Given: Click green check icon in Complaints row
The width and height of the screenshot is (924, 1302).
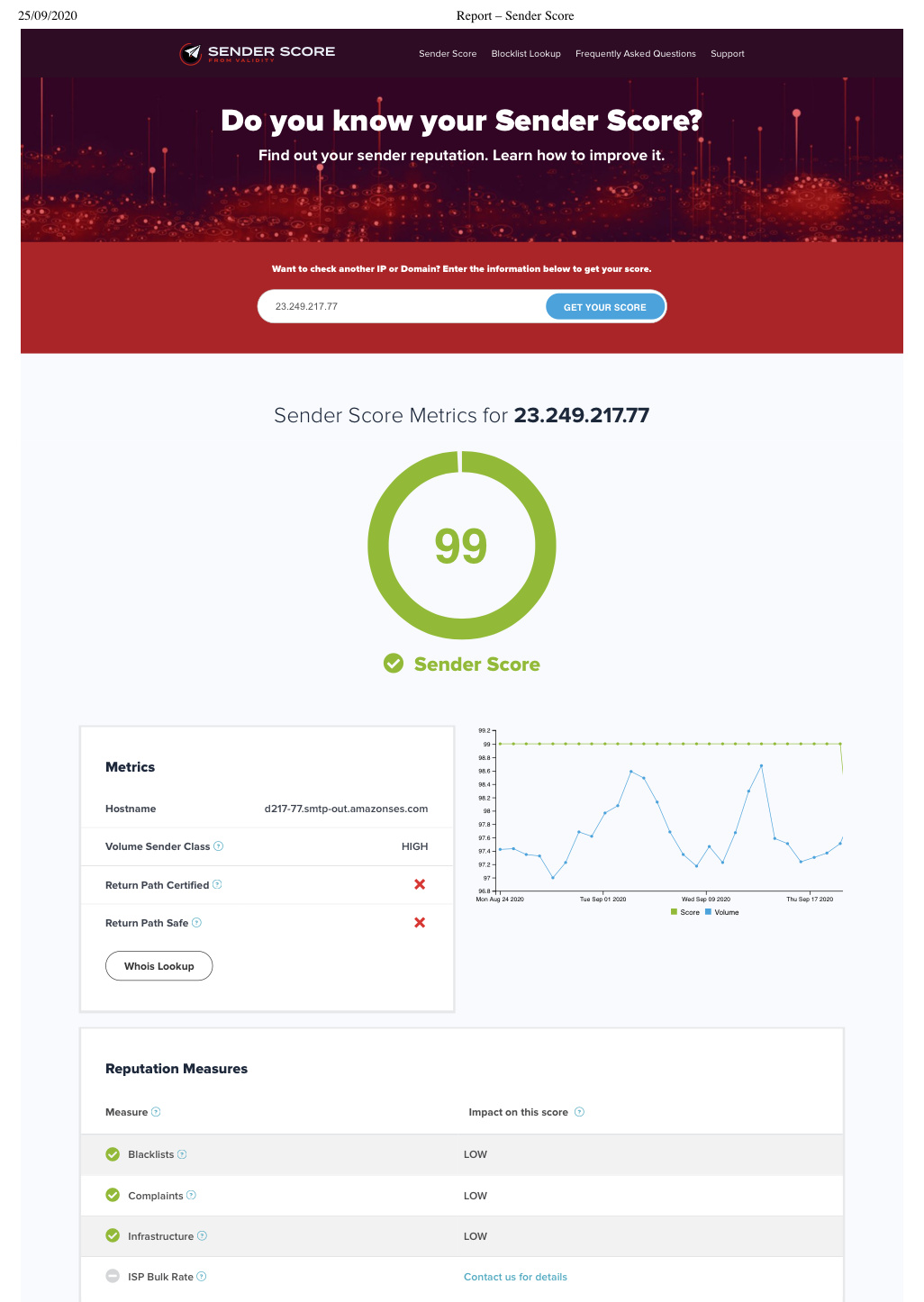Looking at the screenshot, I should [113, 1195].
